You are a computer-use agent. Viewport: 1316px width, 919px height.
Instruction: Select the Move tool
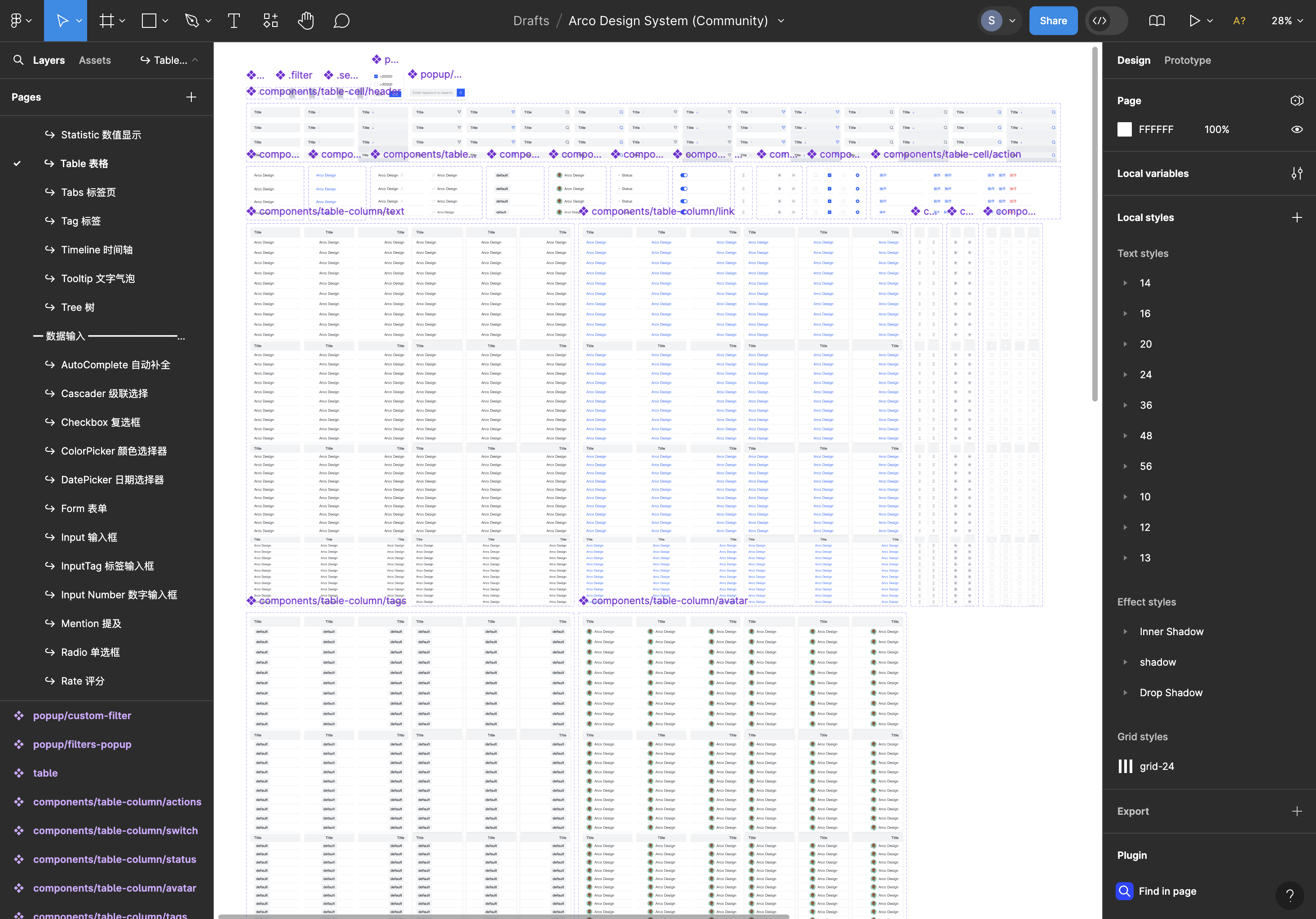(x=62, y=21)
